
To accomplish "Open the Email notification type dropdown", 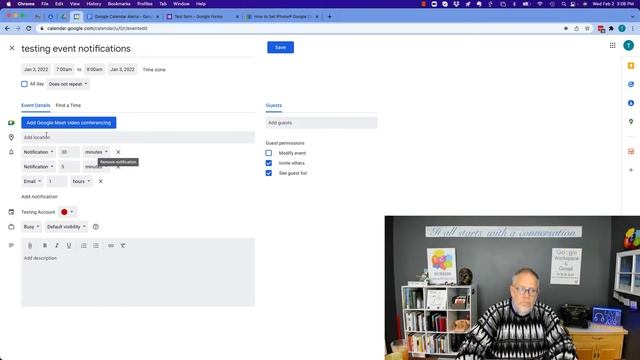I will click(x=32, y=181).
